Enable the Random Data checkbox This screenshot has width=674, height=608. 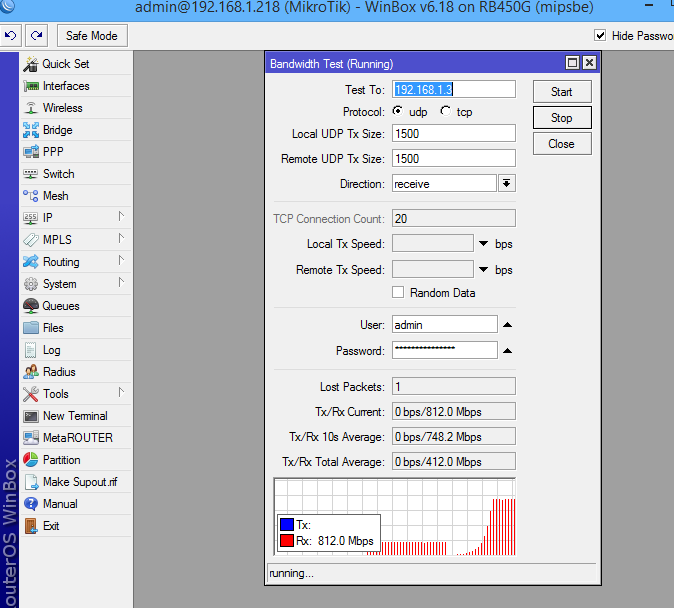click(x=398, y=292)
